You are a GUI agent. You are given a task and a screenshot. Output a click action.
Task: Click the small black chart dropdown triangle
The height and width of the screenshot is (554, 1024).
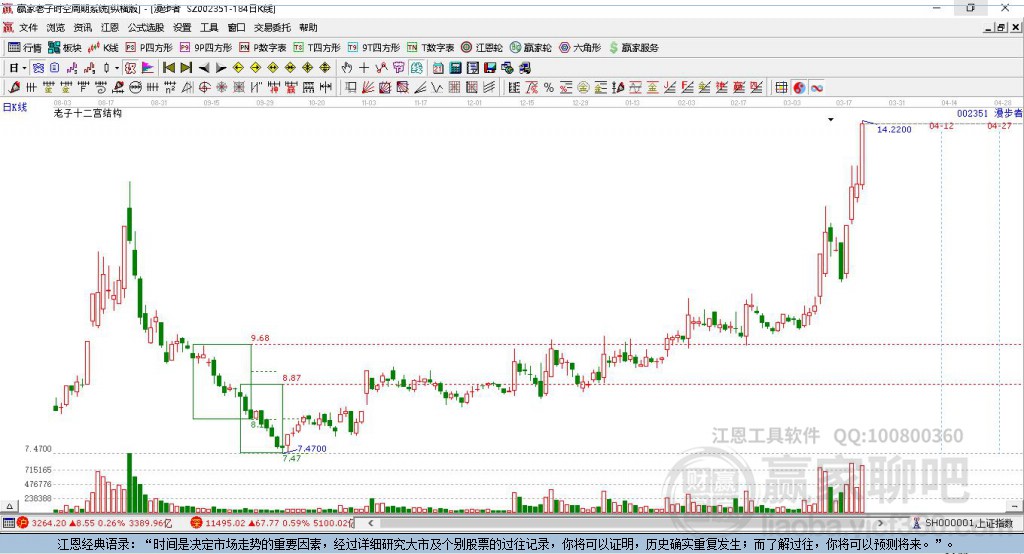(831, 120)
